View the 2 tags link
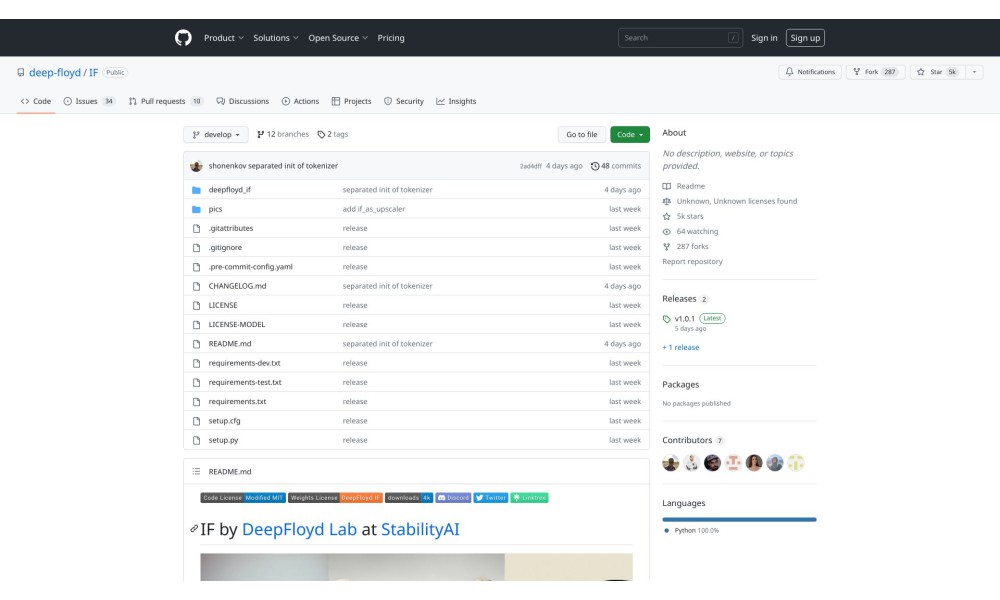 point(332,135)
